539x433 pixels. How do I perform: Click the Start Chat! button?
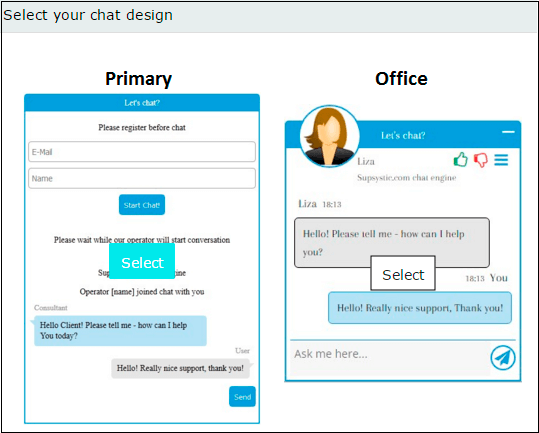coord(142,205)
